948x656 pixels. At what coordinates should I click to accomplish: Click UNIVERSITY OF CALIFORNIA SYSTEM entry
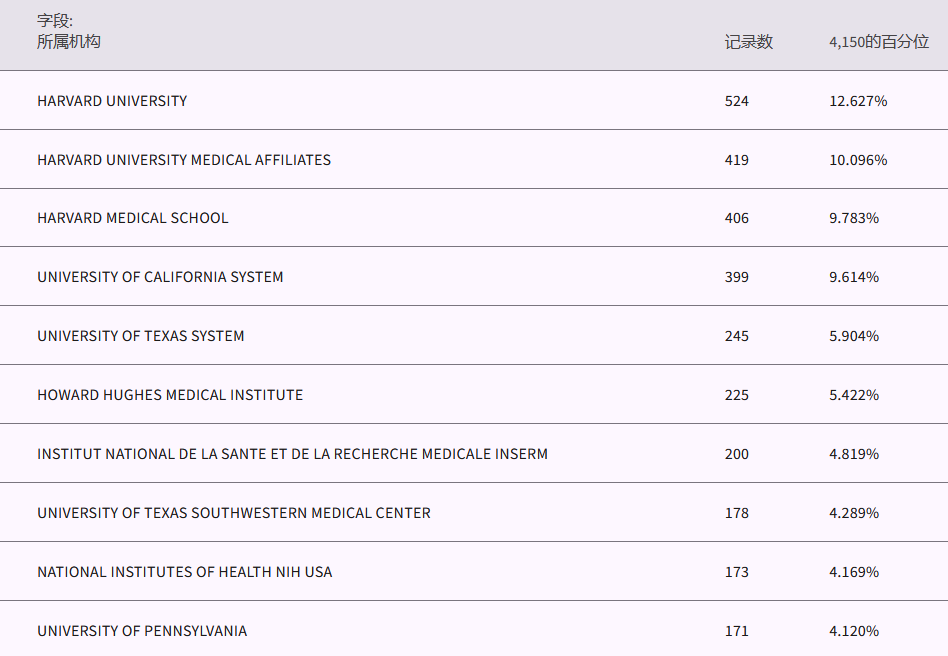pyautogui.click(x=160, y=277)
